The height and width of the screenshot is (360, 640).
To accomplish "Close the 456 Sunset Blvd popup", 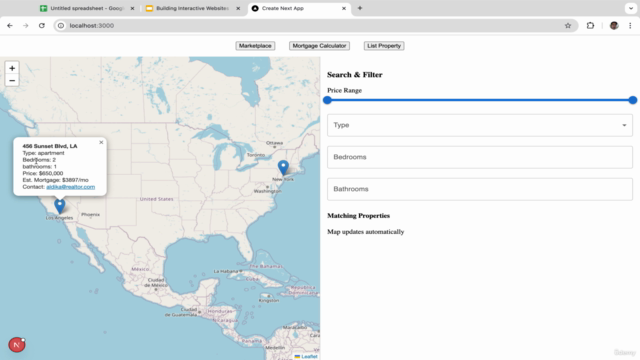I will tap(101, 142).
